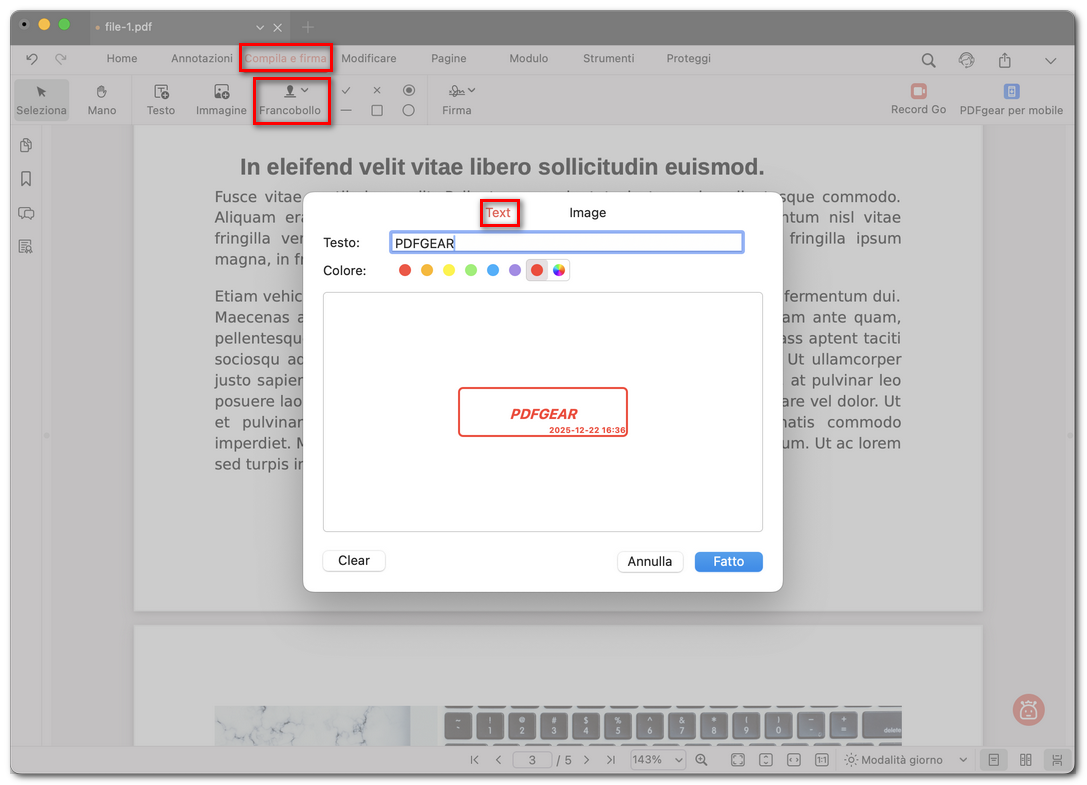The width and height of the screenshot is (1087, 785).
Task: Insert a filled radio dot symbol
Action: (x=409, y=90)
